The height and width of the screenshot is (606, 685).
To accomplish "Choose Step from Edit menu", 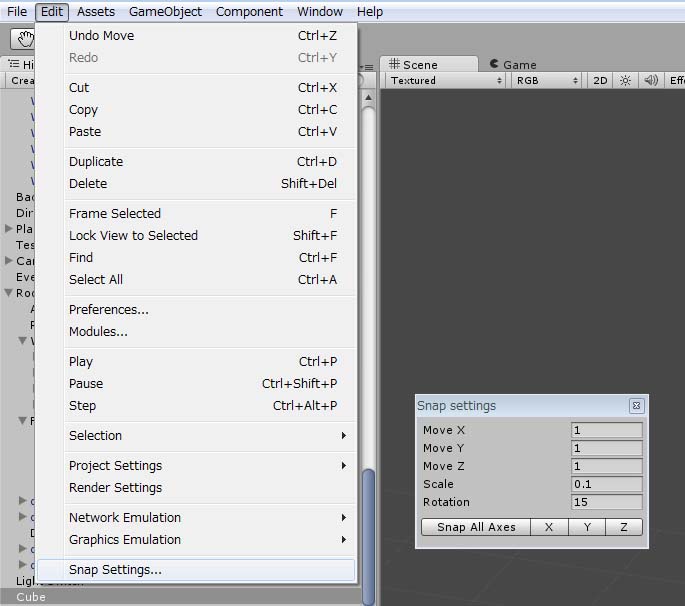I will click(197, 405).
